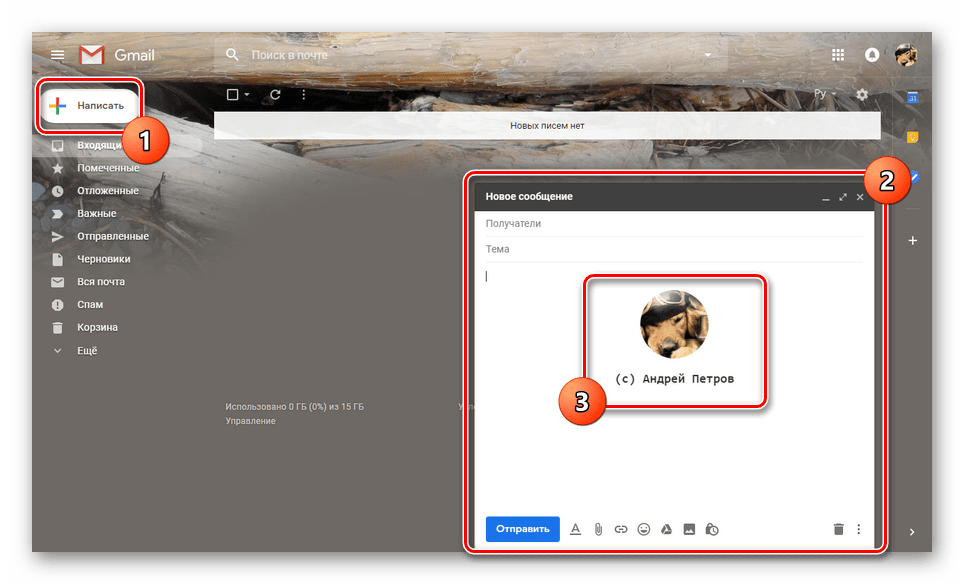Open the settings gear menu
Viewport: 964px width, 584px height.
862,95
